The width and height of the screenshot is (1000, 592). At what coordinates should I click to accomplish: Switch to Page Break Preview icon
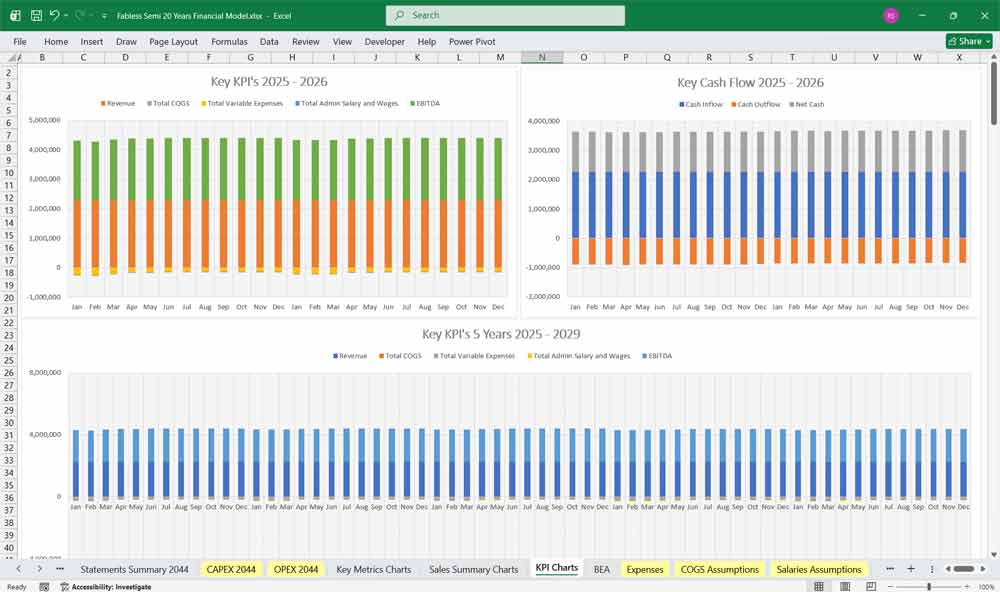pyautogui.click(x=871, y=587)
